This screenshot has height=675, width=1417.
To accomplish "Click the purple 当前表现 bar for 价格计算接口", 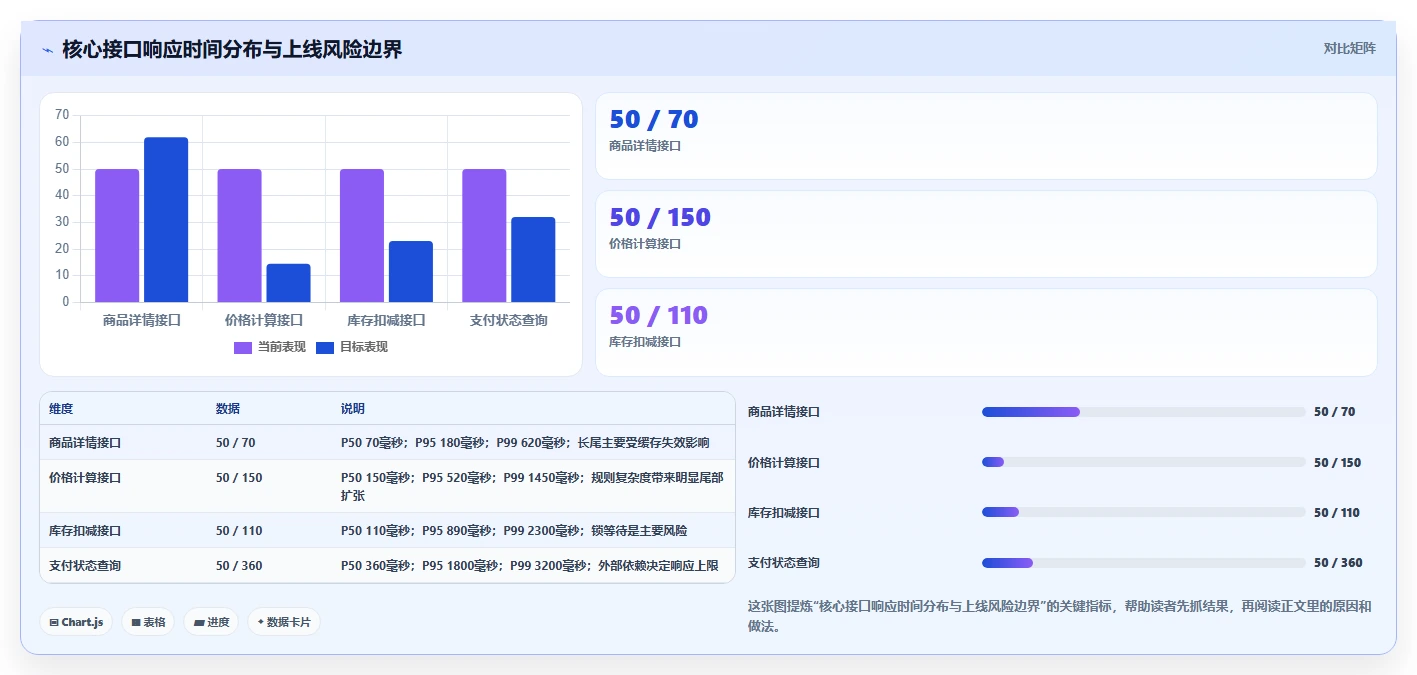I will (239, 235).
